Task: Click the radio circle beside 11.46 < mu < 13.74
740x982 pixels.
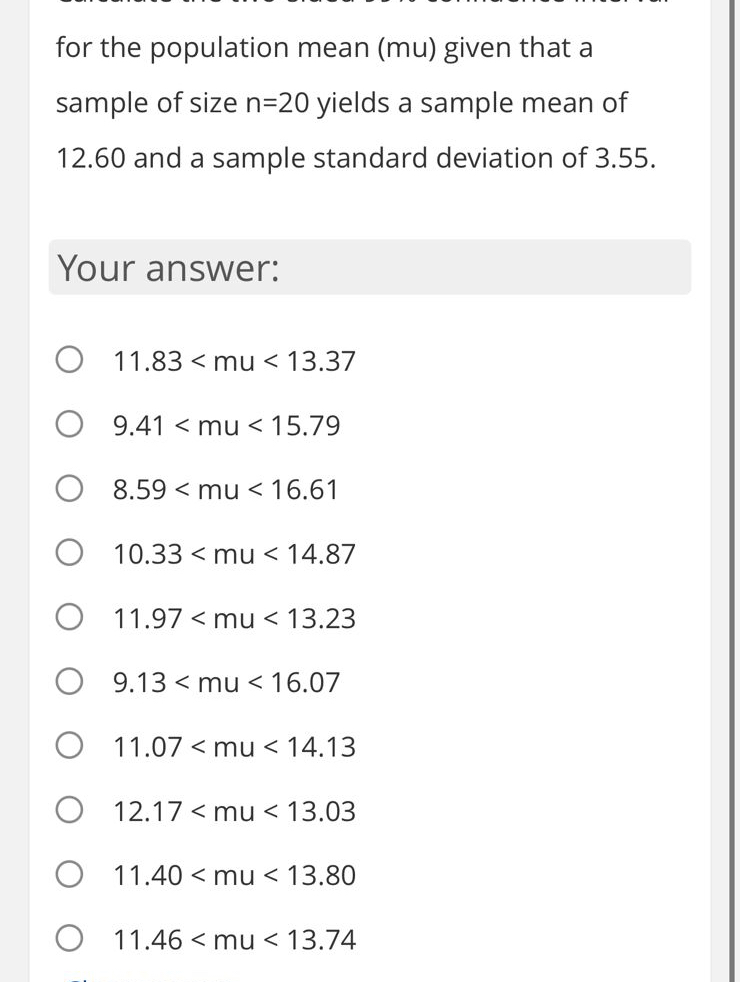Action: [x=69, y=938]
